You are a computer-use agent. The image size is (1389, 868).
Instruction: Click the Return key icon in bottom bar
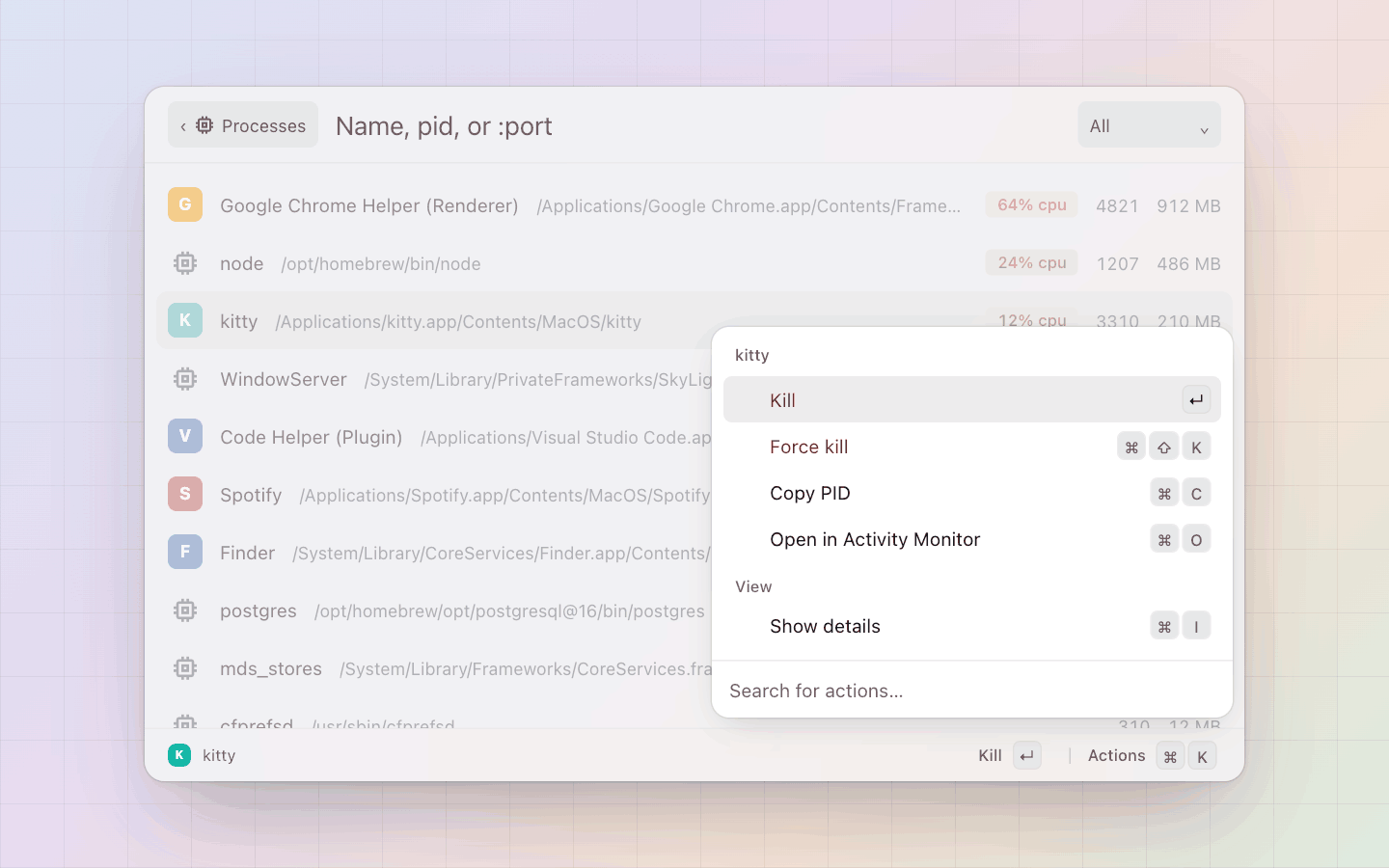(x=1027, y=755)
